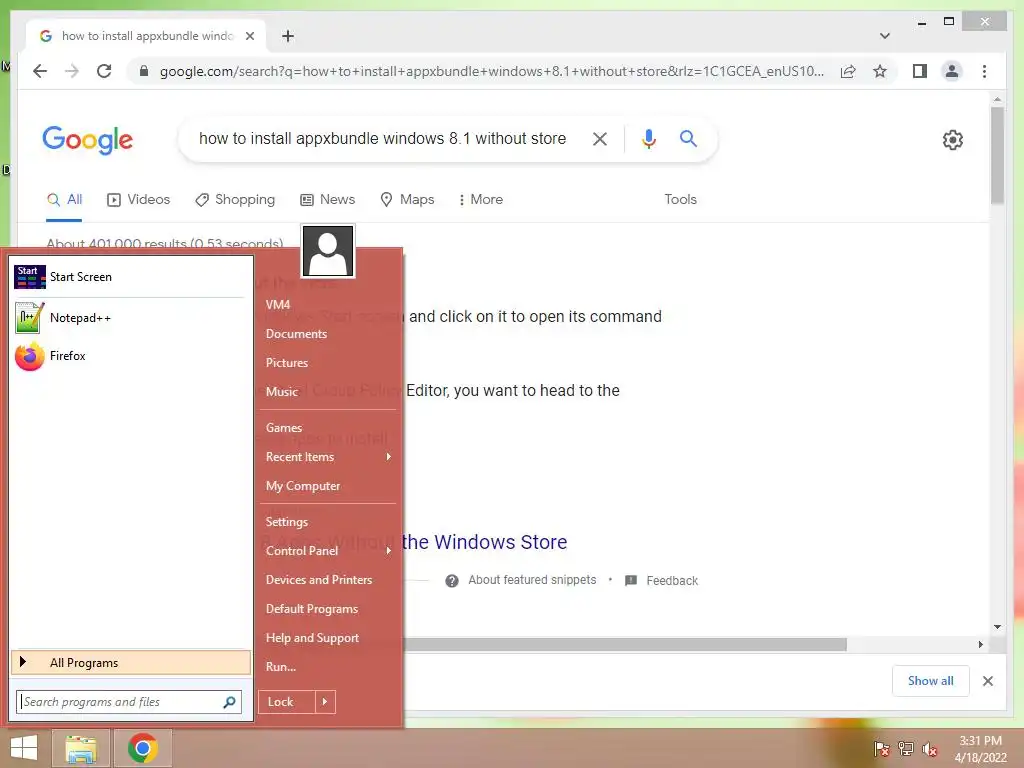Expand the More search categories menu
This screenshot has width=1024, height=768.
pos(481,200)
